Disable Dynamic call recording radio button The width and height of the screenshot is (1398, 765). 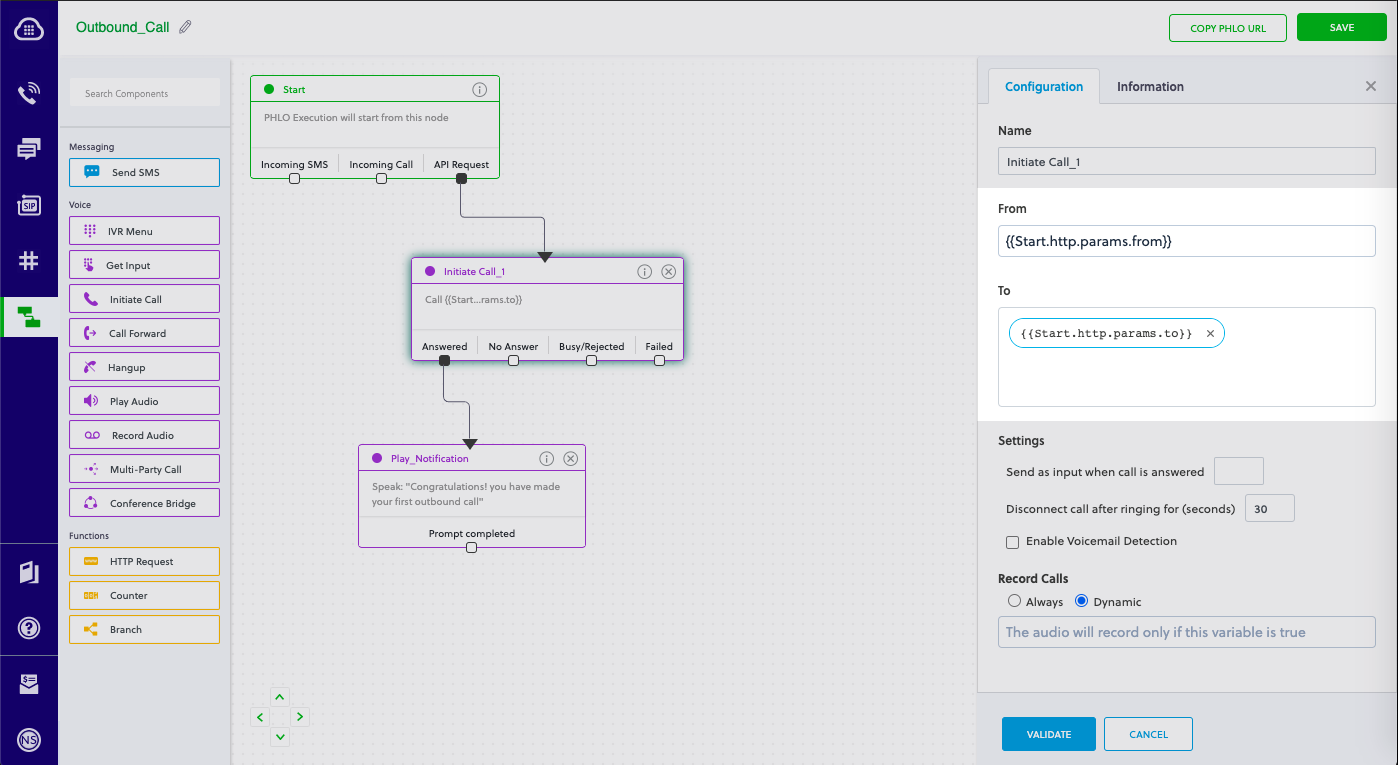(1081, 601)
